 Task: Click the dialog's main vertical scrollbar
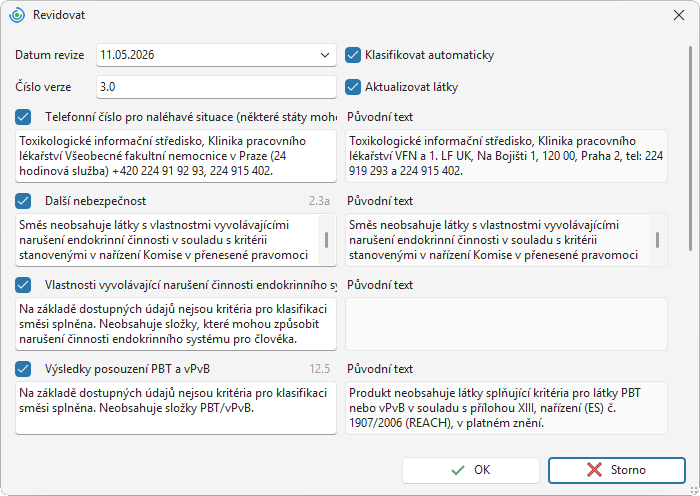tap(691, 147)
